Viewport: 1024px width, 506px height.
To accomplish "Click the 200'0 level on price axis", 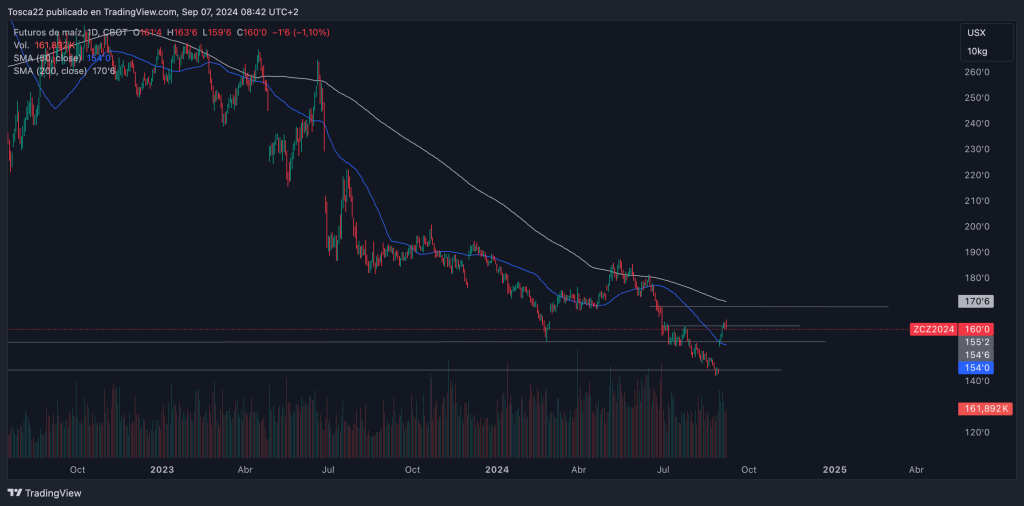I will click(x=976, y=227).
